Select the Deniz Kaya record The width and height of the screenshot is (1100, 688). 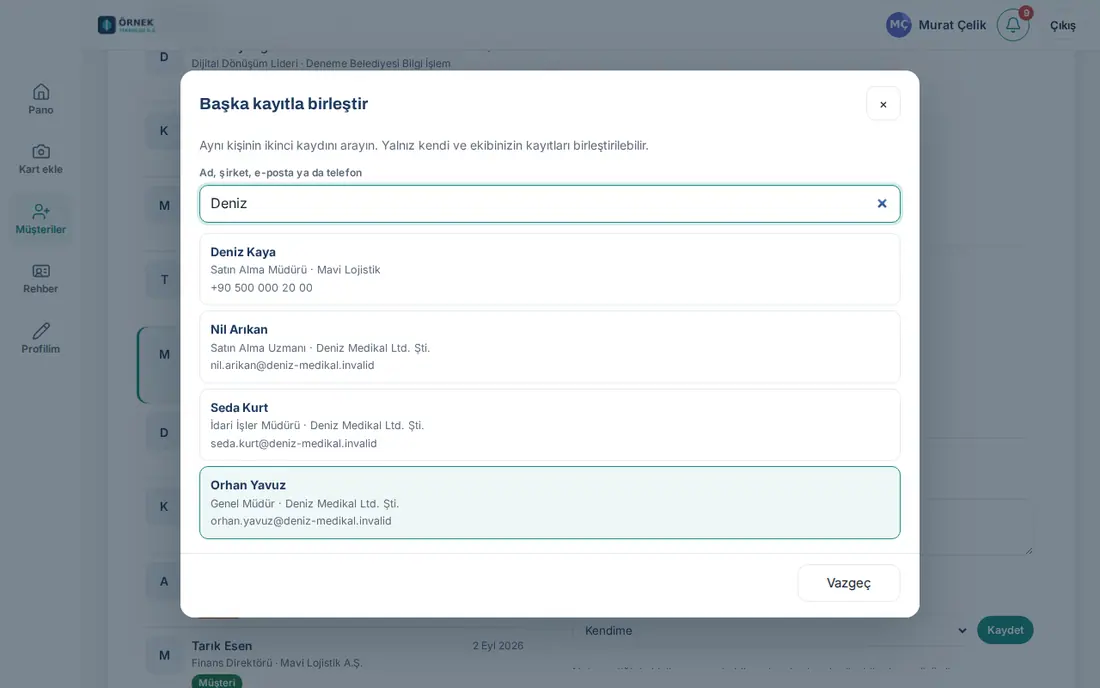549,269
